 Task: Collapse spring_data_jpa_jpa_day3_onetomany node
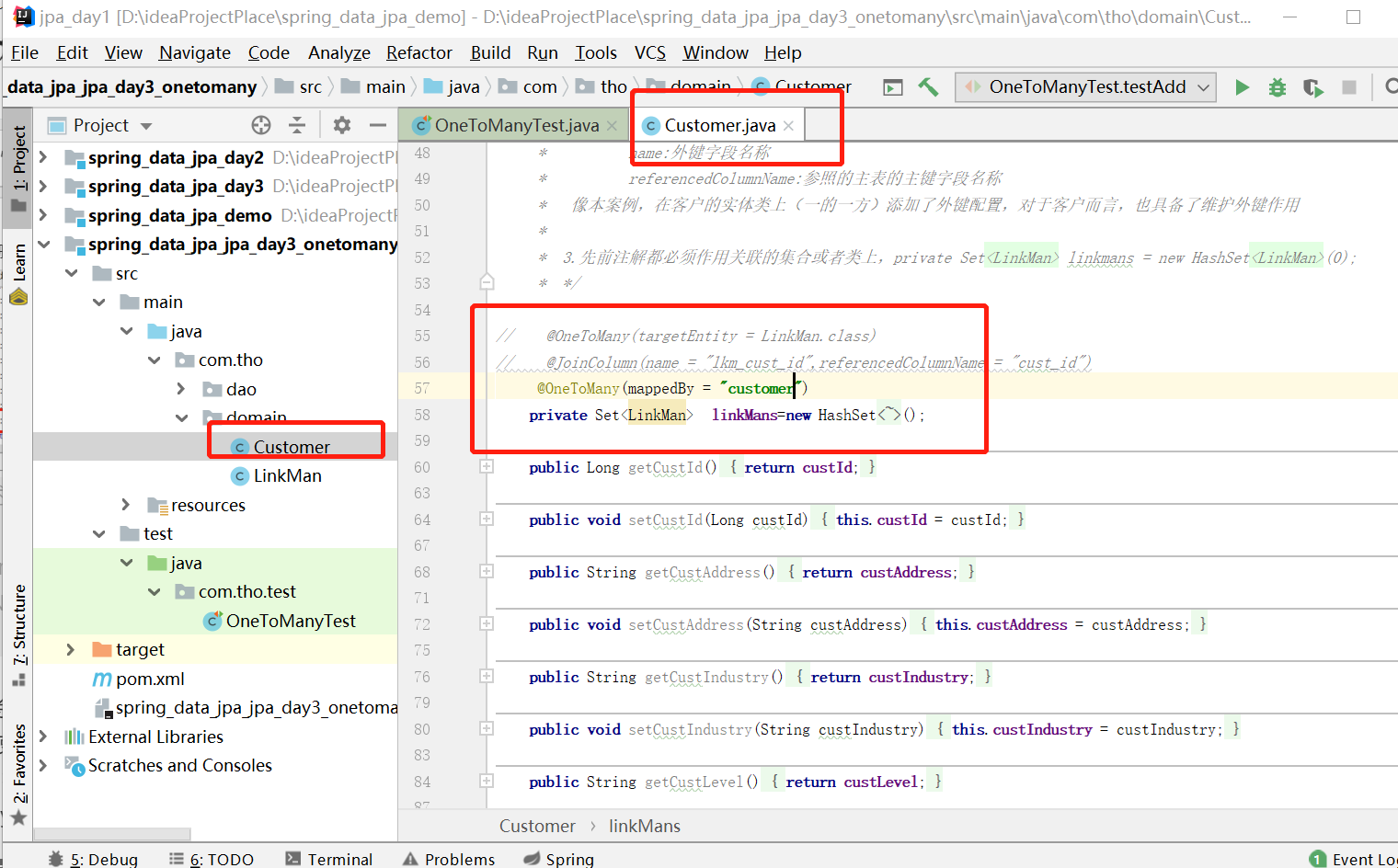click(x=43, y=244)
